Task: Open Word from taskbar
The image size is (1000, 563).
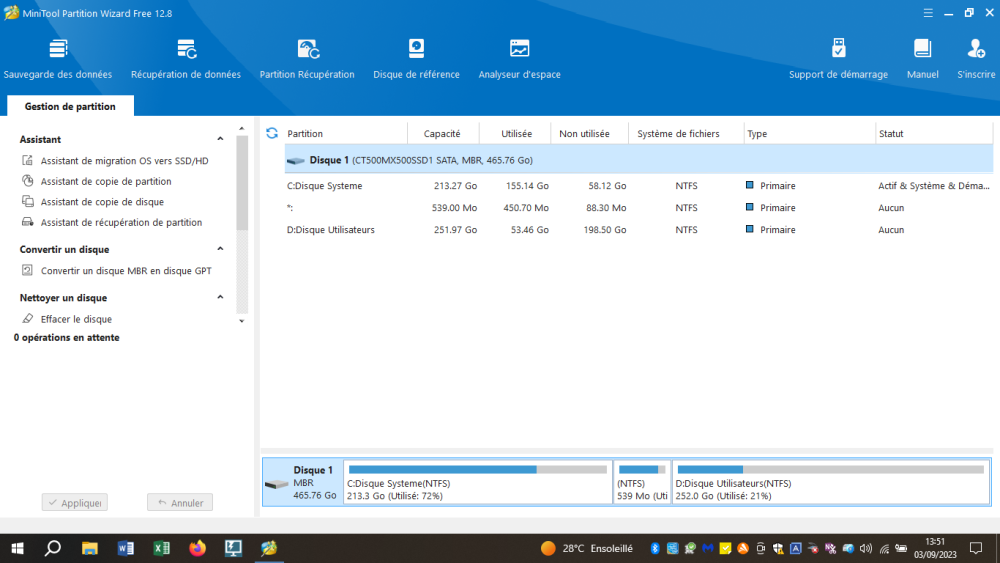Action: pyautogui.click(x=126, y=548)
